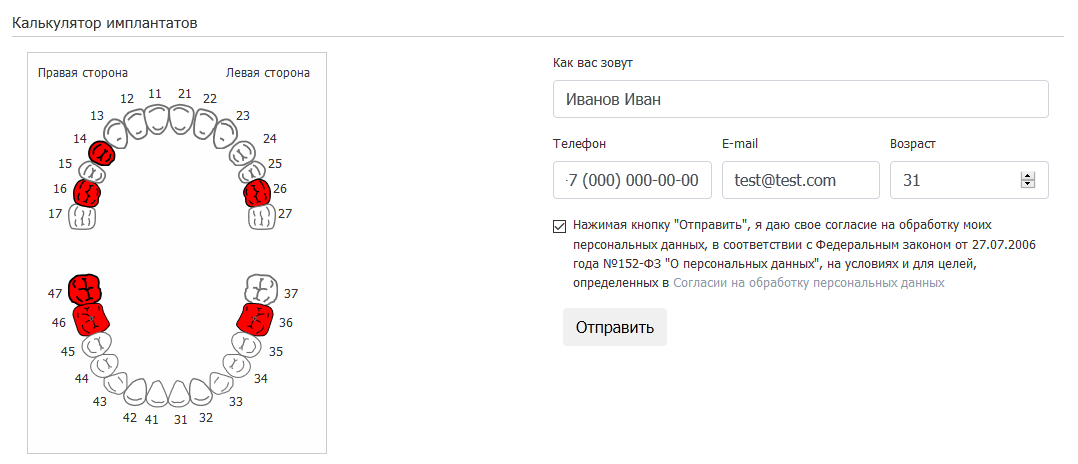Deselect the red tooth 46
Screen dimensions: 1078x464
[91, 320]
